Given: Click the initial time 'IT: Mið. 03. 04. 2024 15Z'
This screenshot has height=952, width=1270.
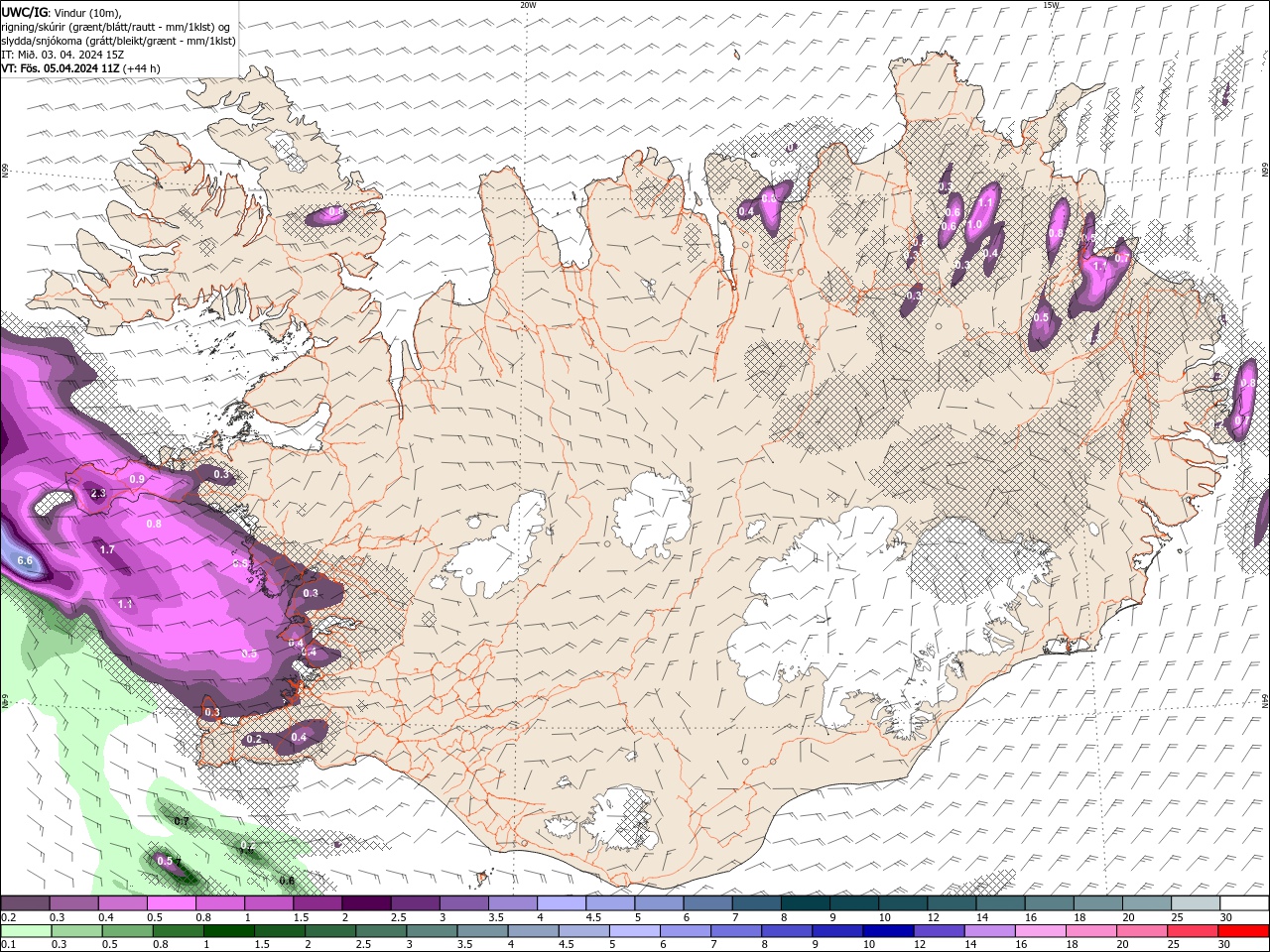Looking at the screenshot, I should pyautogui.click(x=63, y=55).
